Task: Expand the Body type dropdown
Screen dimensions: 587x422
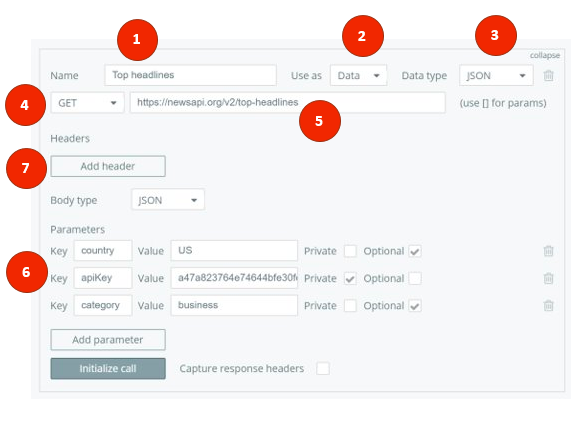Action: tap(168, 200)
